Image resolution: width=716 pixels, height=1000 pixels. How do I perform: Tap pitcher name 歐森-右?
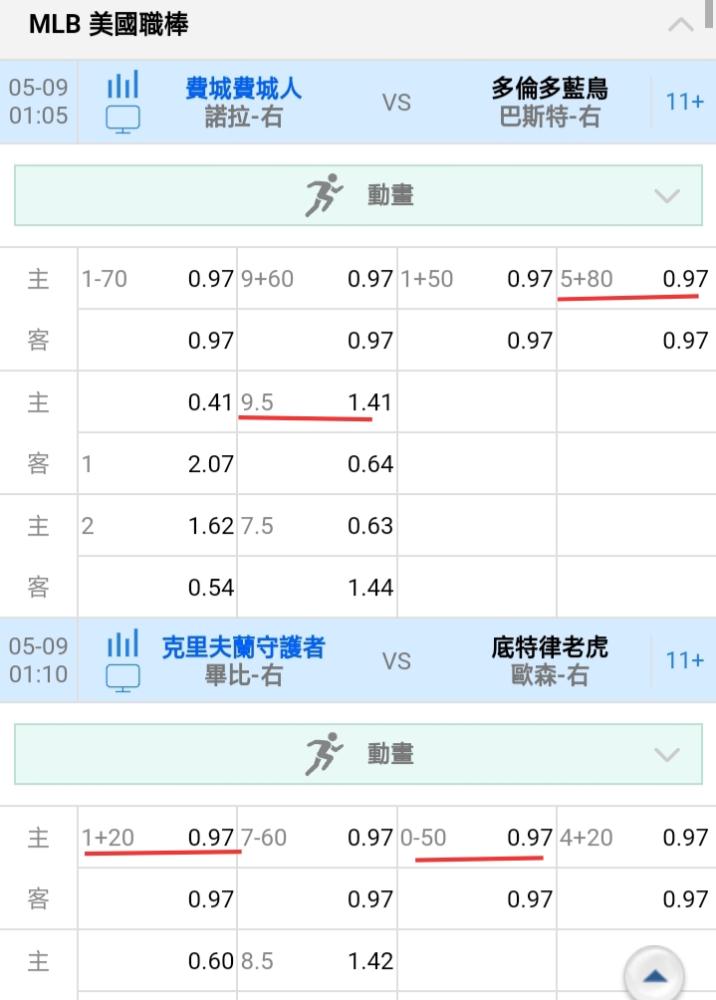pyautogui.click(x=550, y=675)
